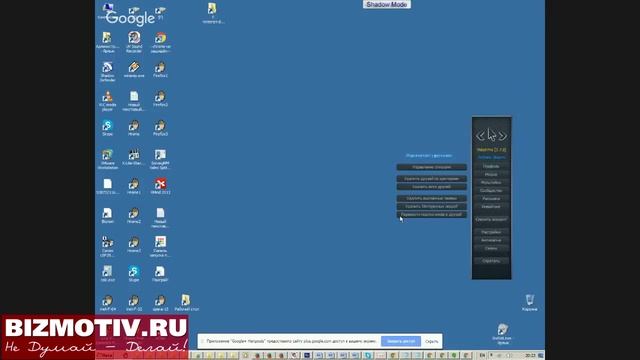Click Удалить друзей по критериям button

click(x=431, y=179)
